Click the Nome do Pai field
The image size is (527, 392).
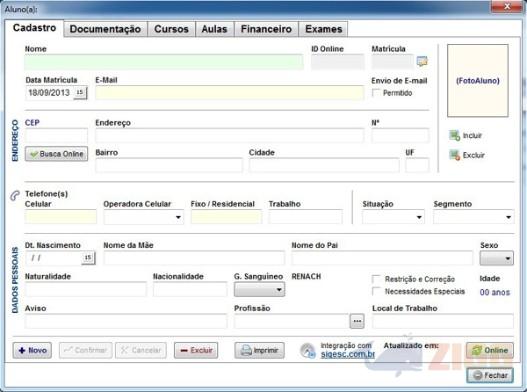pos(382,259)
